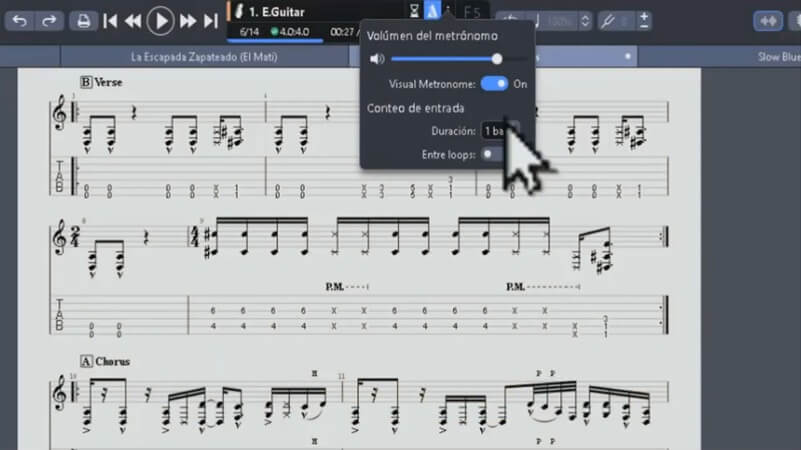Click the relative speed stepper arrows
Screen dimensions: 801x450
click(x=585, y=21)
